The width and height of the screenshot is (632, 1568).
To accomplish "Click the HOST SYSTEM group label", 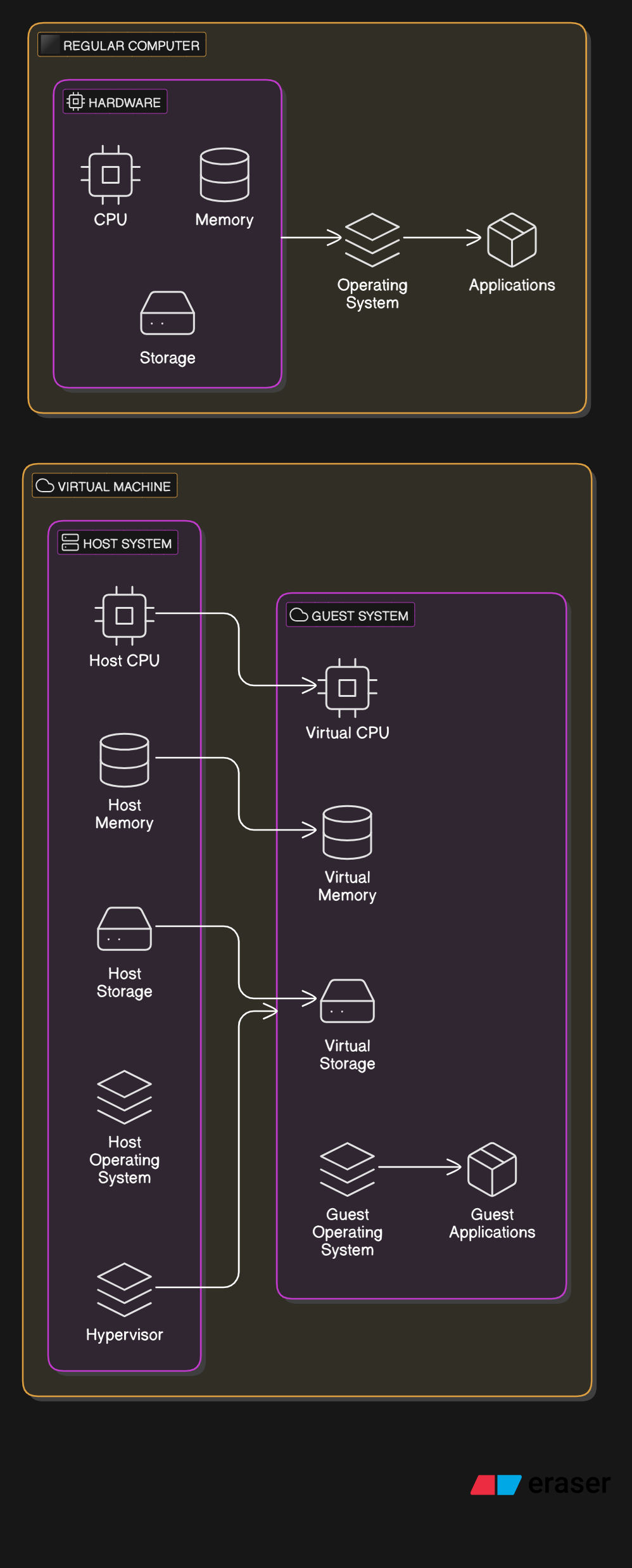I will (118, 543).
